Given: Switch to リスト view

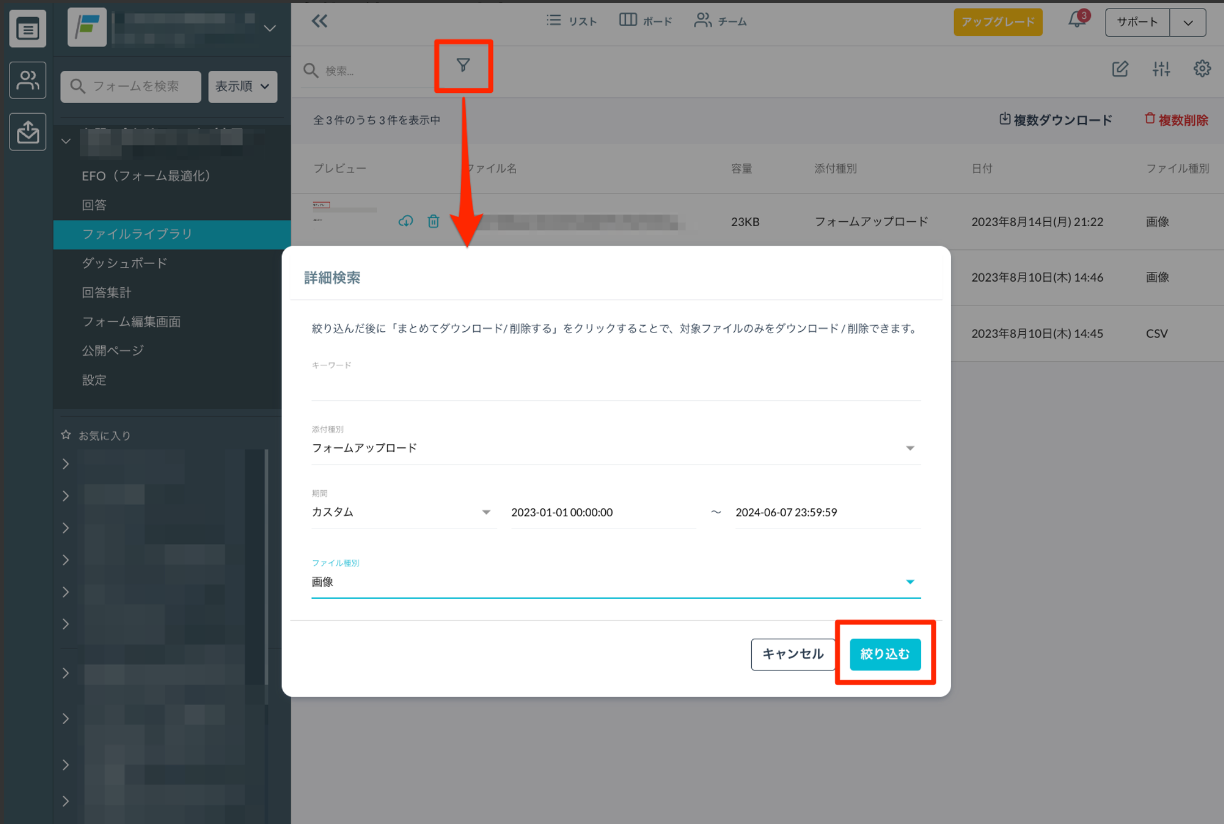Looking at the screenshot, I should click(571, 21).
